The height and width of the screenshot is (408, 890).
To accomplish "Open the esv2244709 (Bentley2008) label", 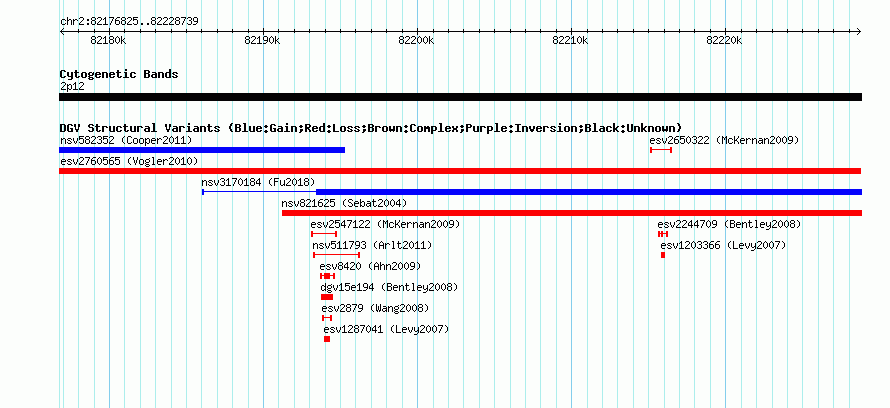I will [x=729, y=224].
